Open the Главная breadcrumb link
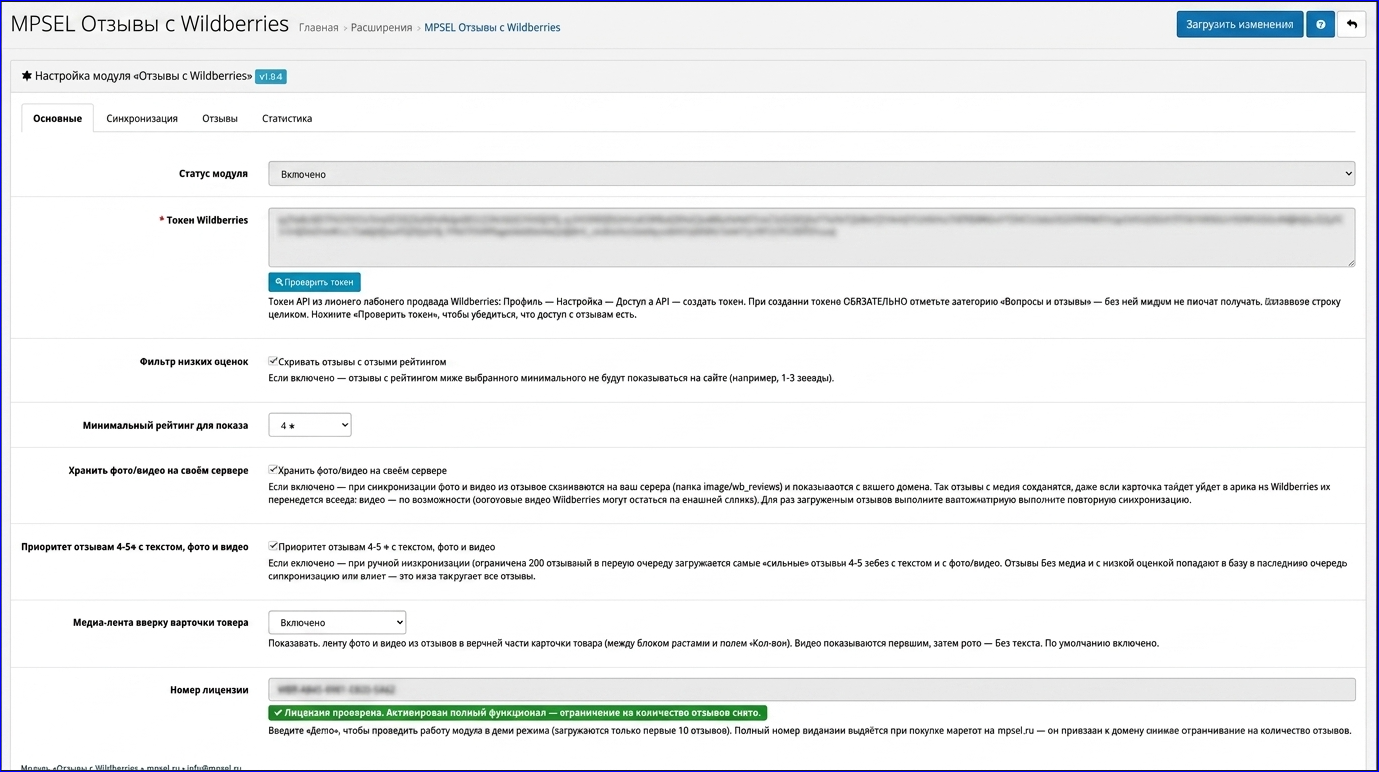Image resolution: width=1379 pixels, height=772 pixels. [x=318, y=28]
